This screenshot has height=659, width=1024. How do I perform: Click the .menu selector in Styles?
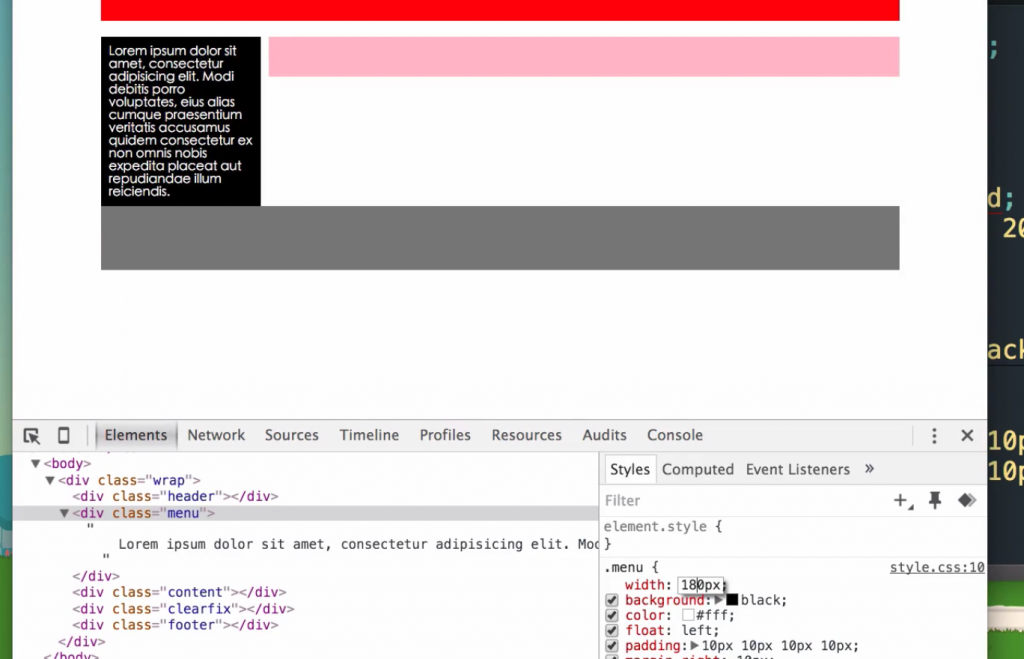click(x=624, y=568)
